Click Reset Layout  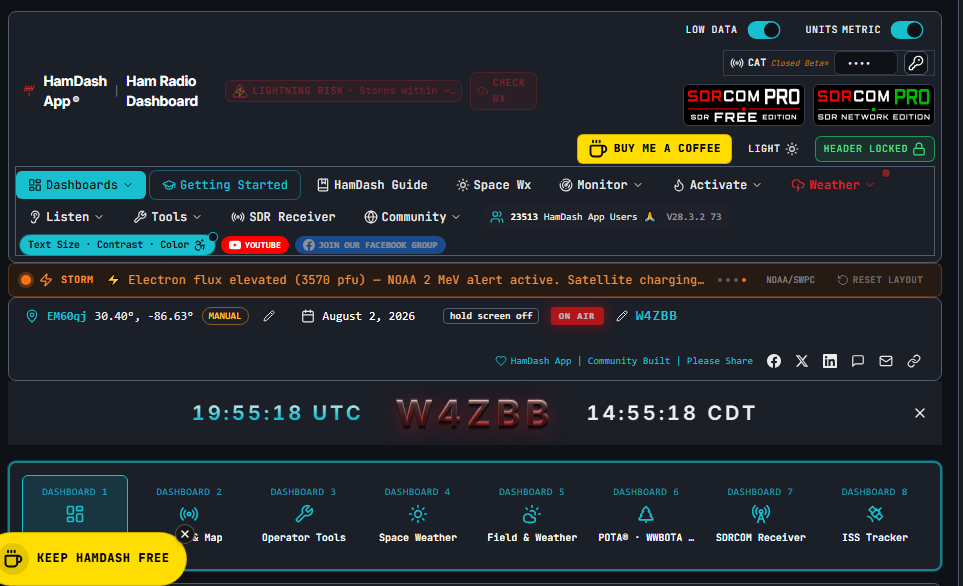click(x=879, y=280)
